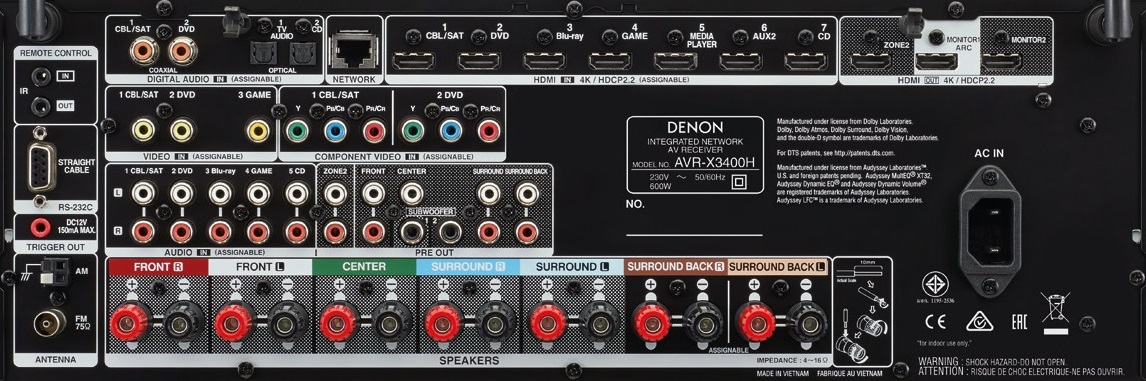
Task: Click the red right audio jack for 5 CD
Action: (x=297, y=232)
